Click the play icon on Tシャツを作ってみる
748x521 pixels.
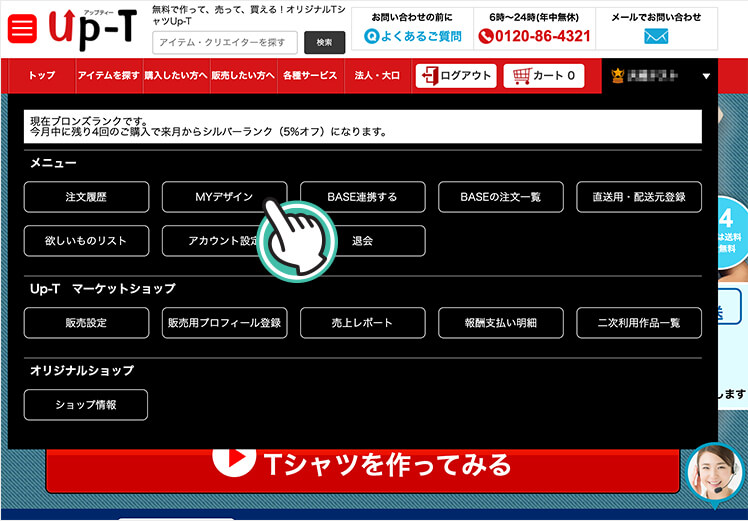(235, 463)
